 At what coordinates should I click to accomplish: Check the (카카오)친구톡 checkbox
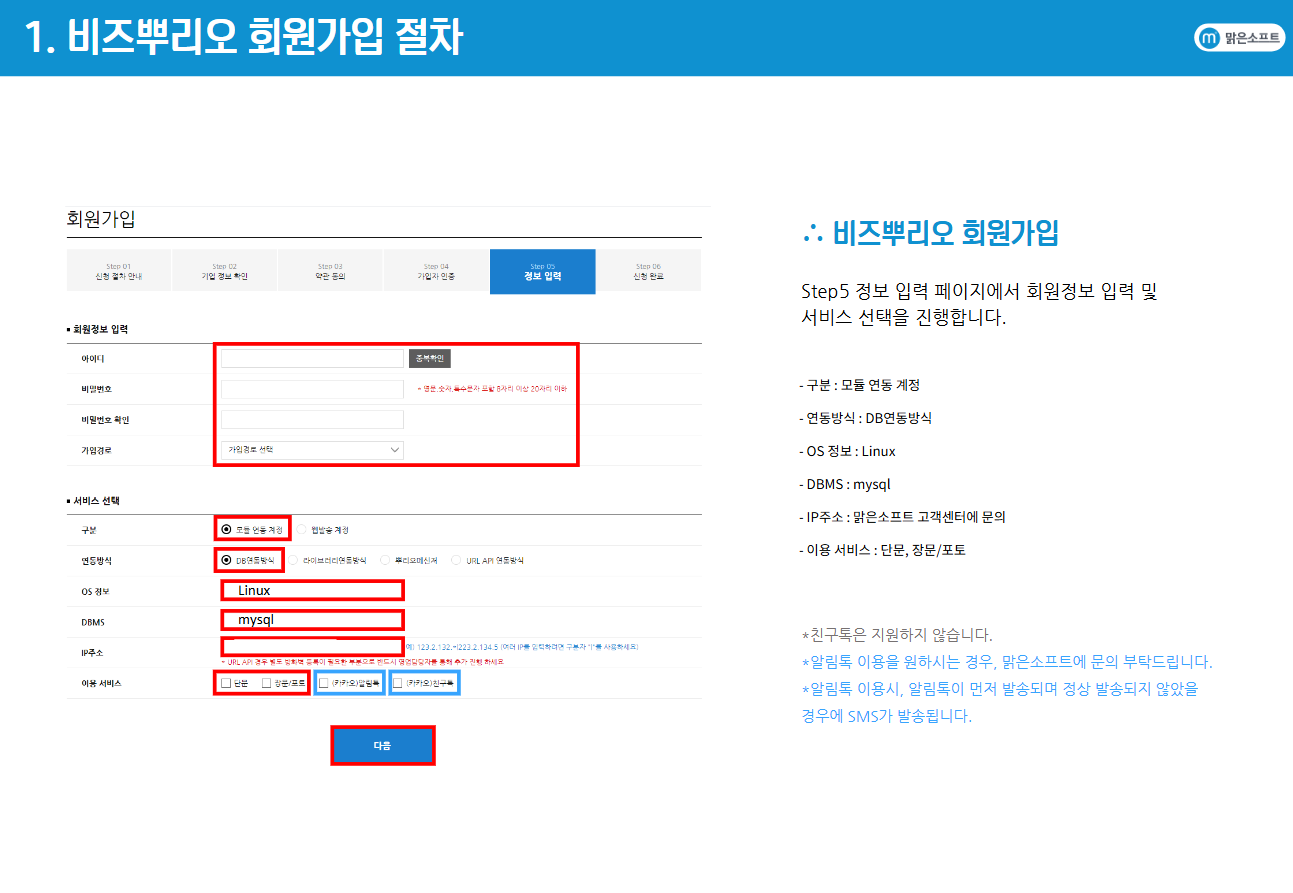[398, 683]
